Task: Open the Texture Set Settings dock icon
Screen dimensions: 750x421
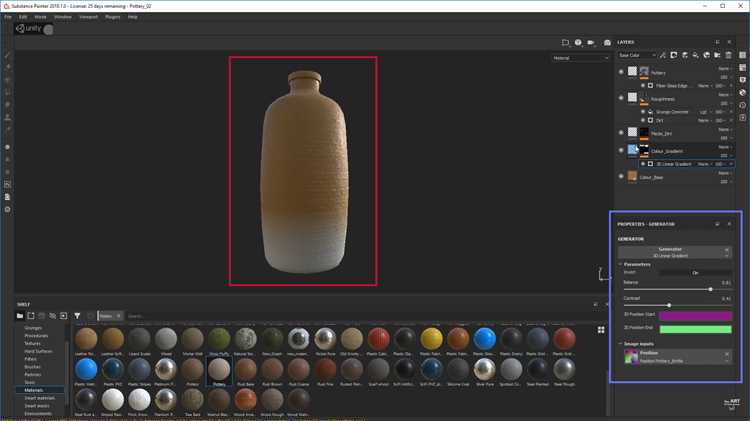Action: [x=742, y=67]
